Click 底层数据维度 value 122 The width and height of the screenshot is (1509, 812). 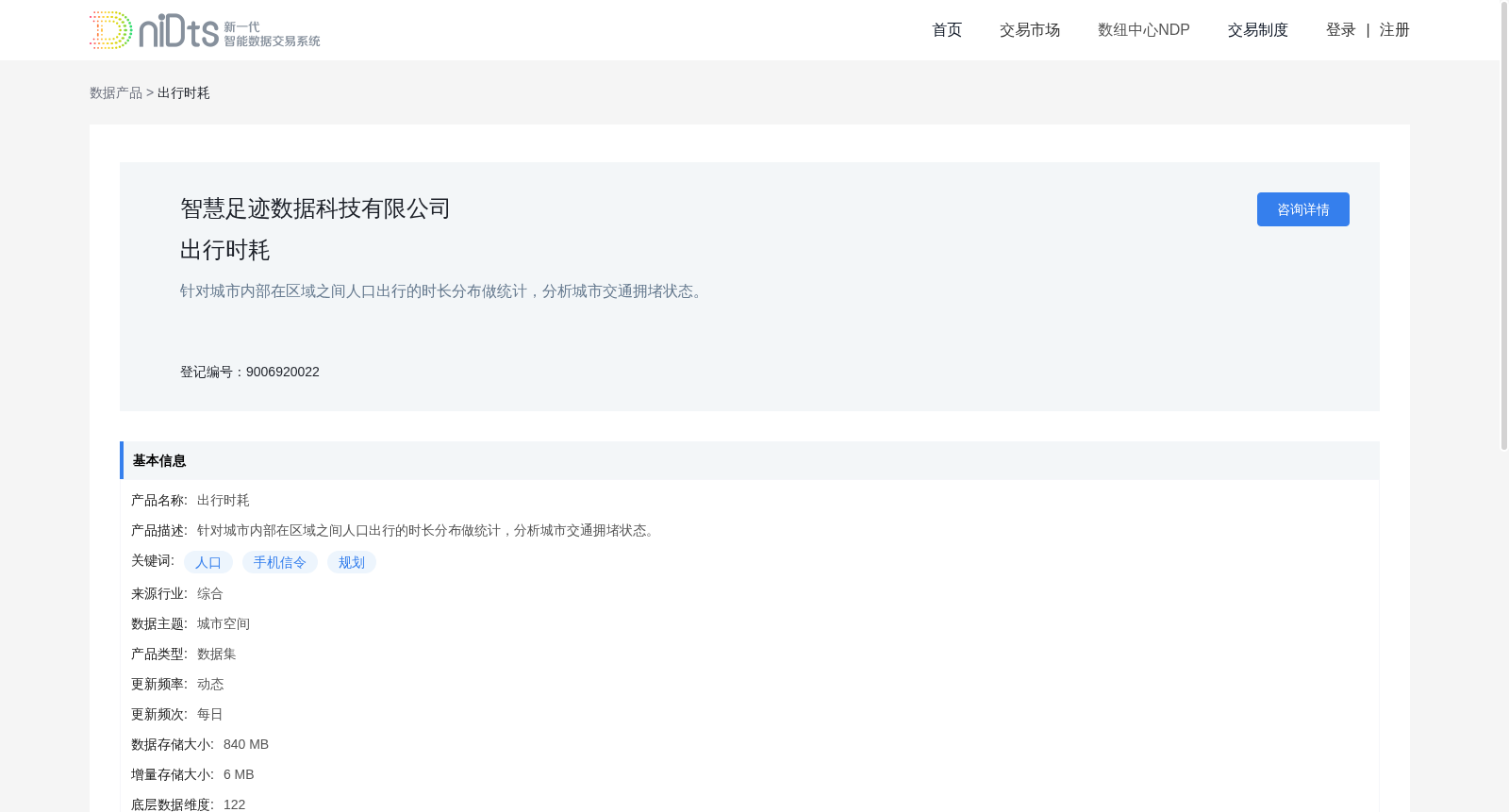pyautogui.click(x=235, y=804)
